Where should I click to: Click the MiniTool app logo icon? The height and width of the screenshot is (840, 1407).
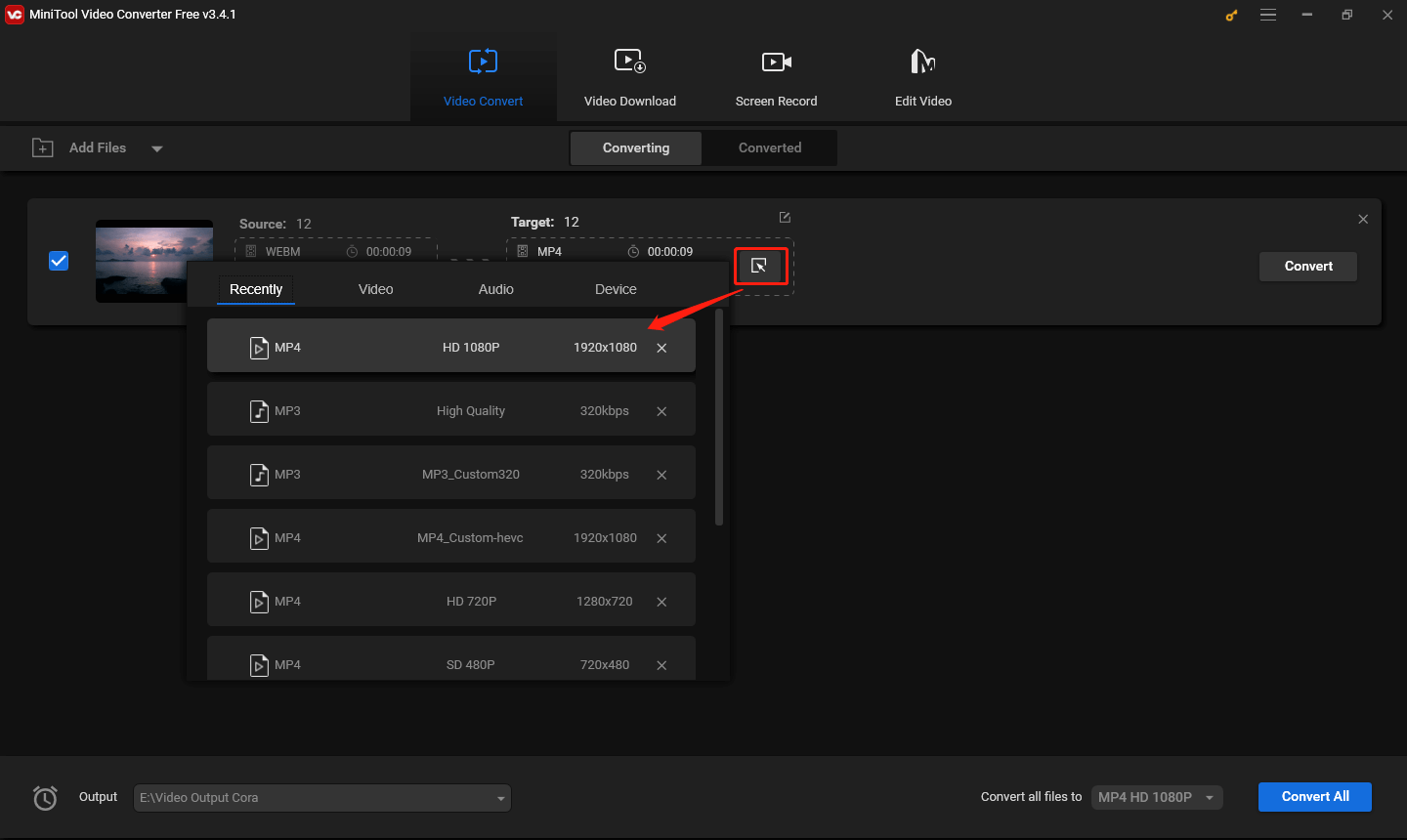(15, 15)
